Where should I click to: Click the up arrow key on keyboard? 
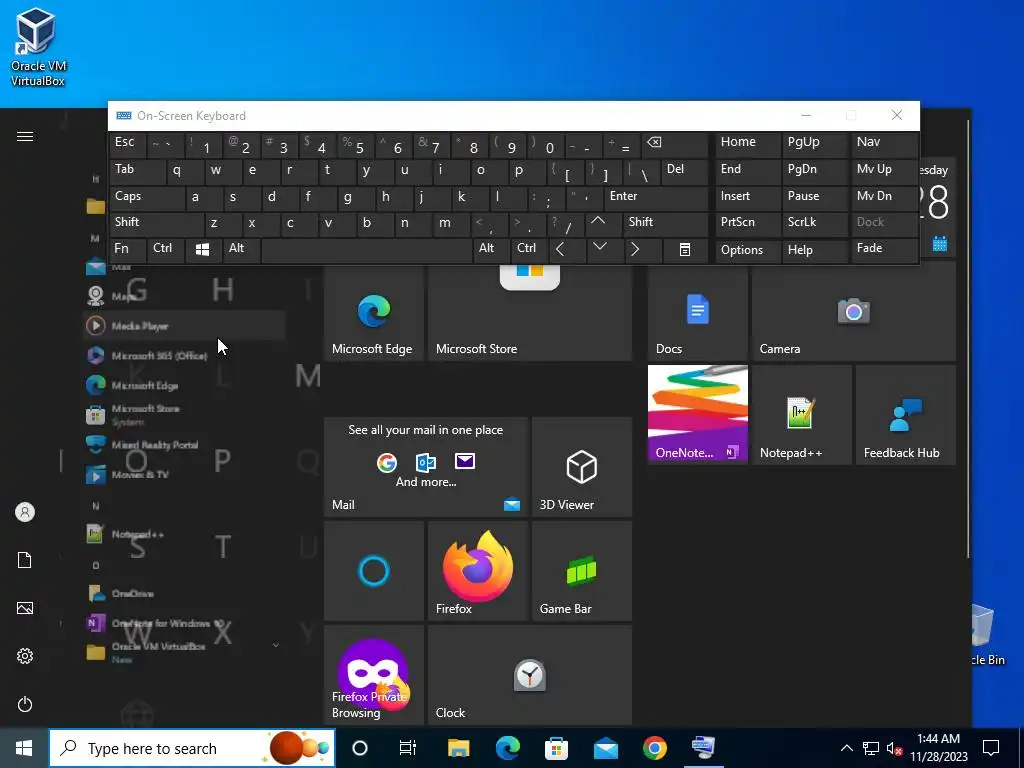[x=603, y=223]
